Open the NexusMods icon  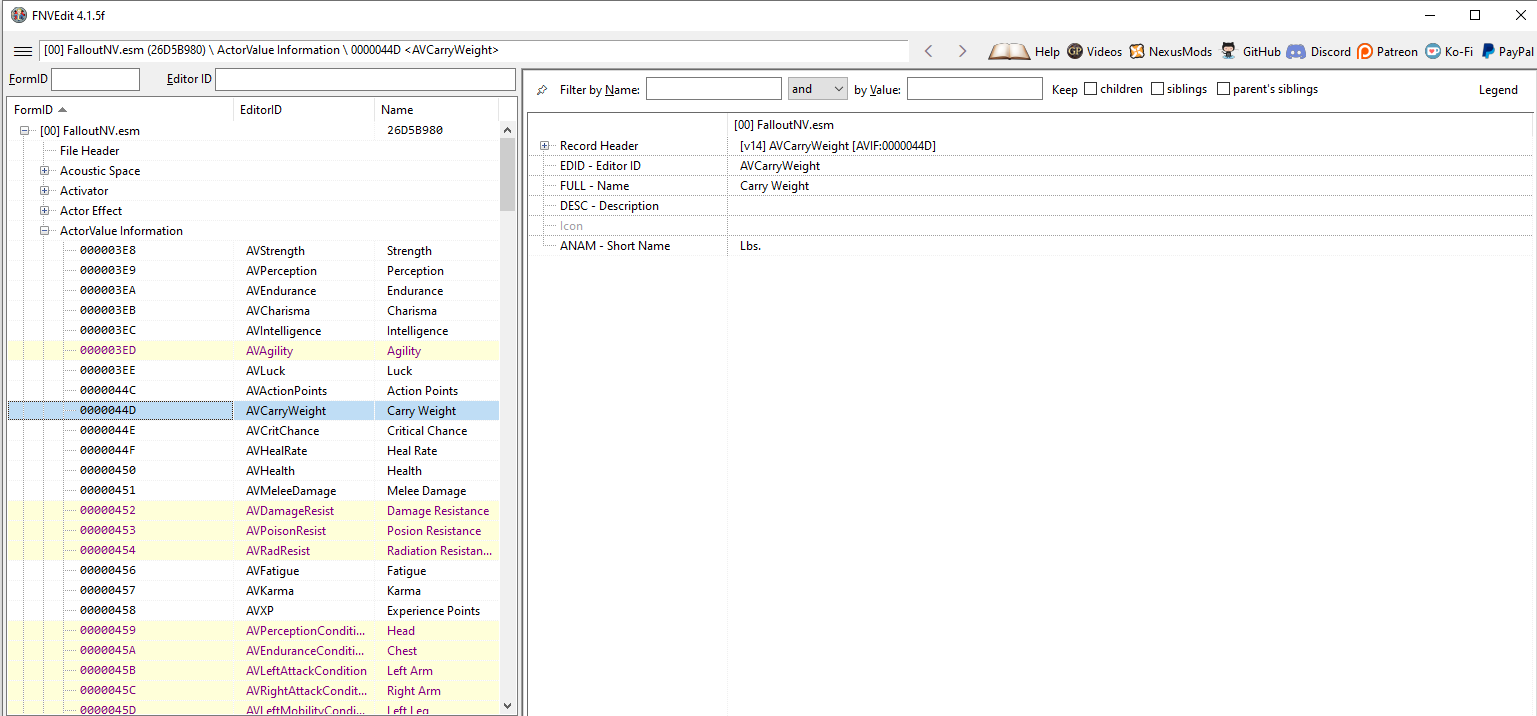[1137, 51]
